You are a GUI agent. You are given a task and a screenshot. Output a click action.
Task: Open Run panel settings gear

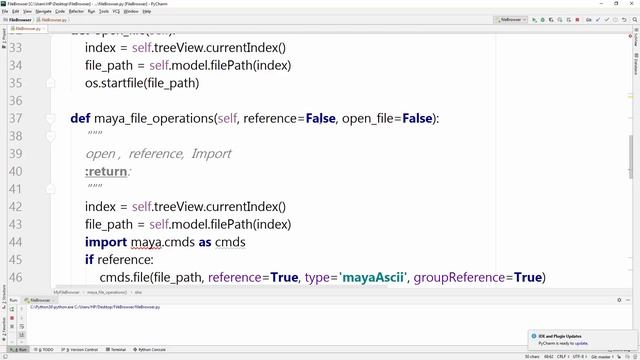tap(619, 300)
